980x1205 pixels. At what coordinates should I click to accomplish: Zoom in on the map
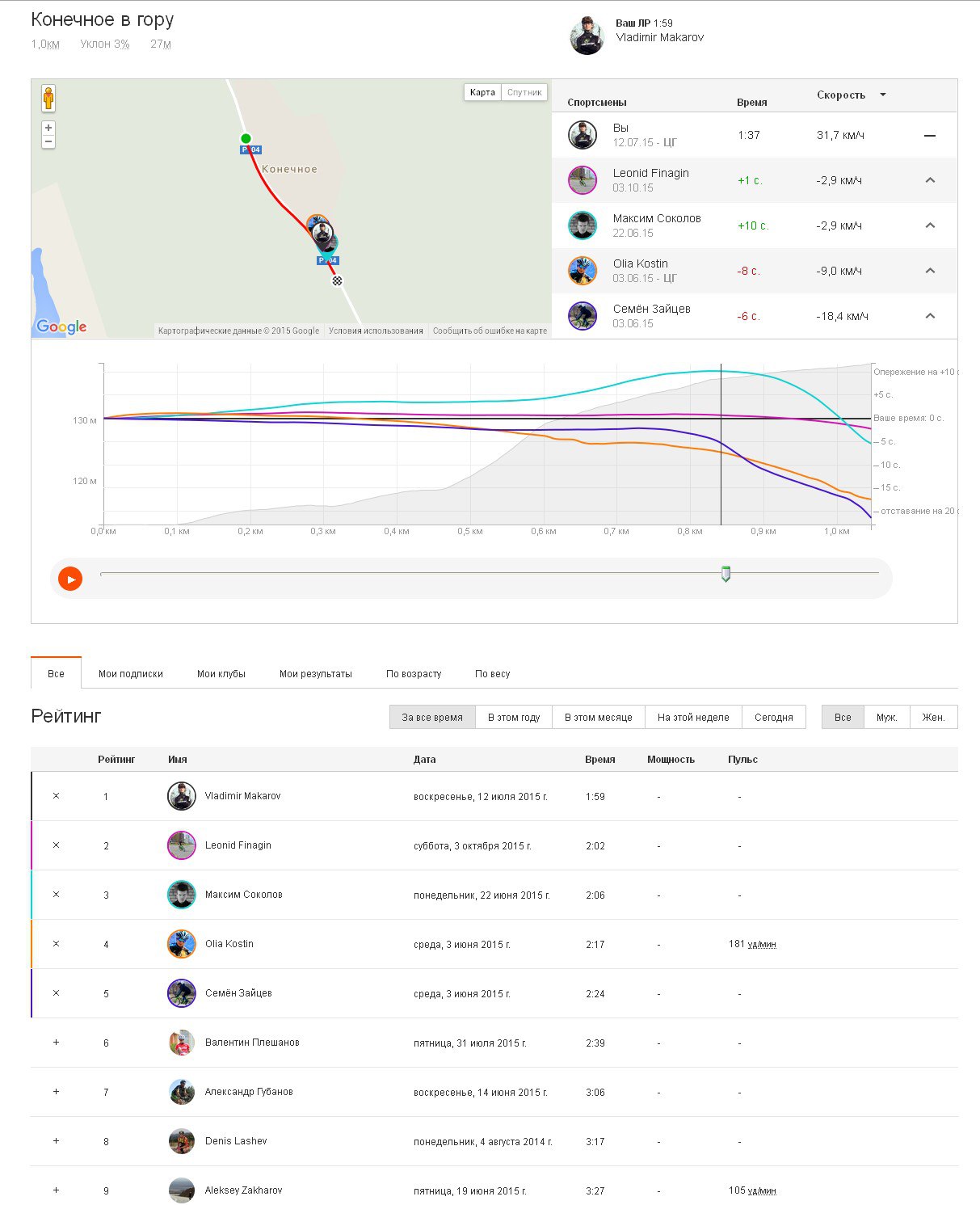tap(48, 128)
